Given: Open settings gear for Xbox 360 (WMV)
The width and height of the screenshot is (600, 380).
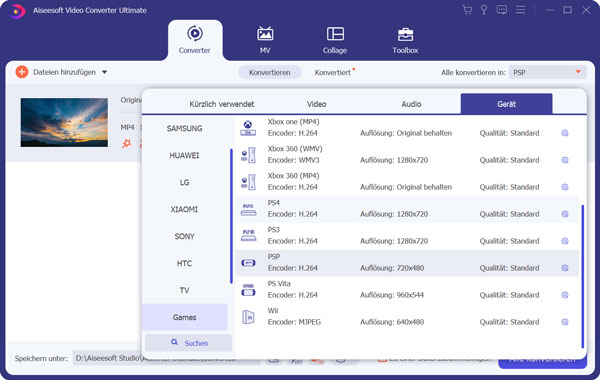Looking at the screenshot, I should pyautogui.click(x=565, y=160).
